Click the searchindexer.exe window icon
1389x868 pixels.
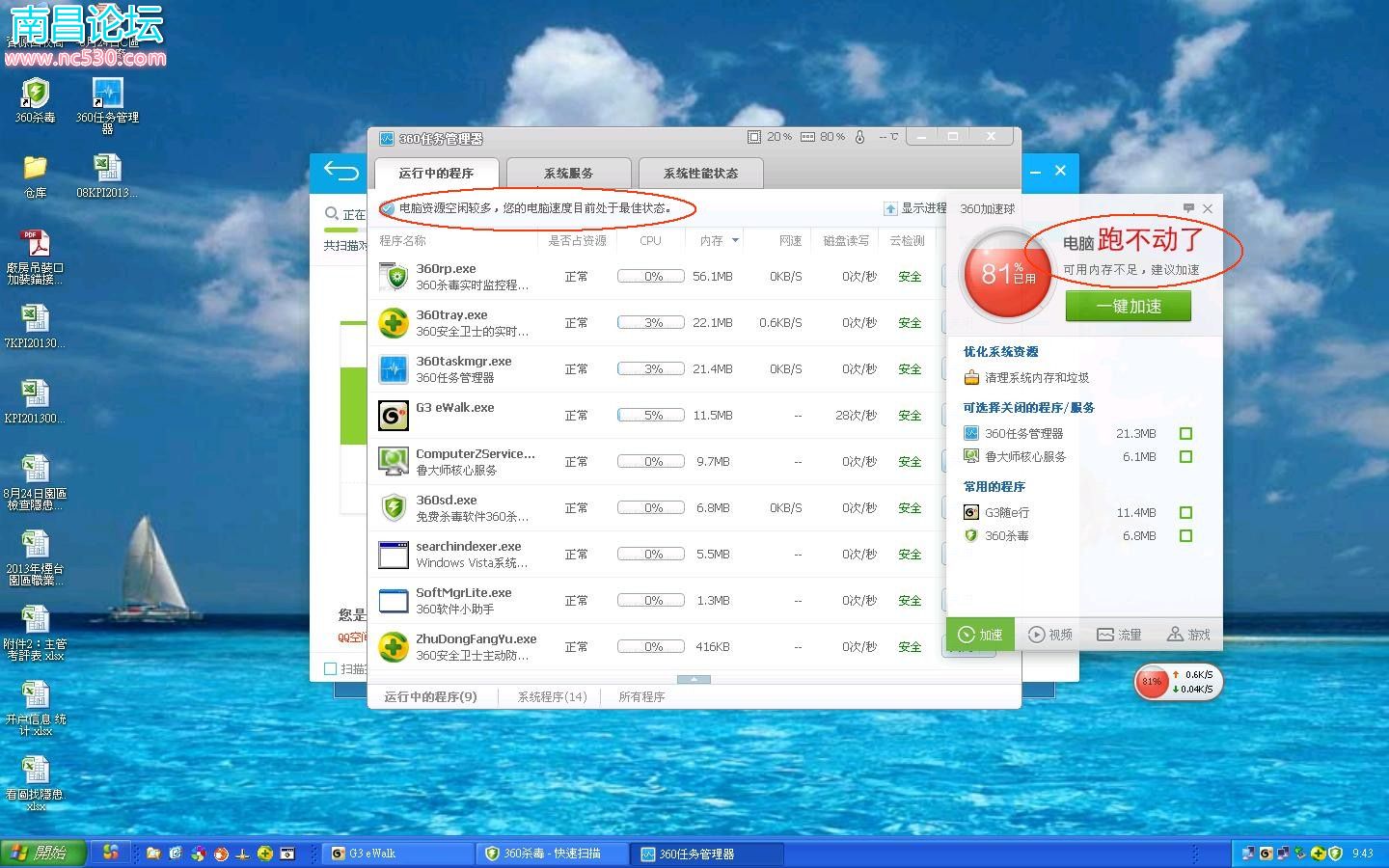(x=394, y=555)
